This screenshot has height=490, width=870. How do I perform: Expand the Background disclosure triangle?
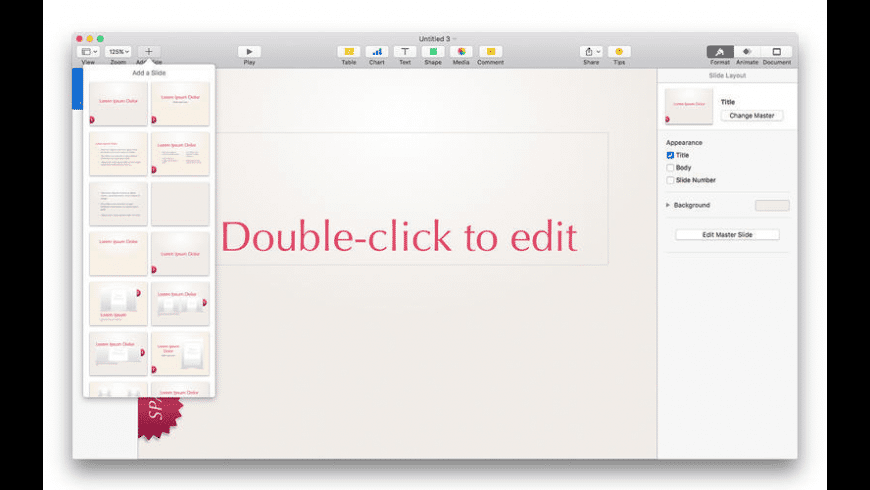668,205
